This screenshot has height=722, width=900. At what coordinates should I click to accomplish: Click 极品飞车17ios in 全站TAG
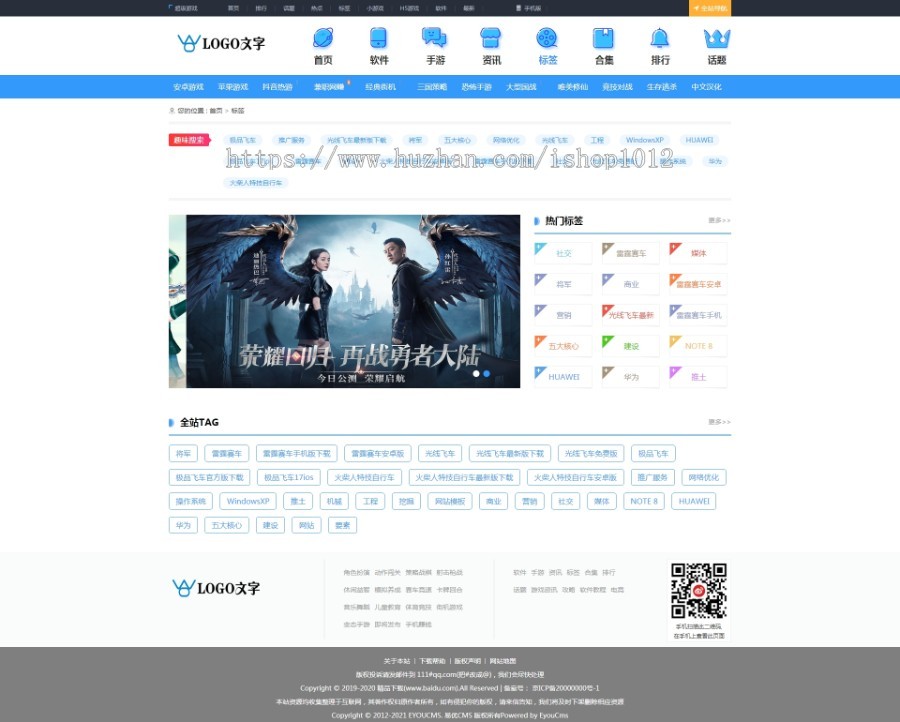289,478
